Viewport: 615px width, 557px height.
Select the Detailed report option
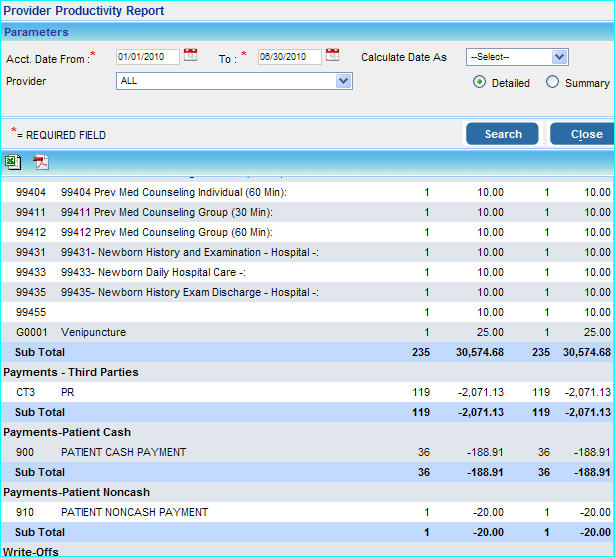click(x=479, y=83)
